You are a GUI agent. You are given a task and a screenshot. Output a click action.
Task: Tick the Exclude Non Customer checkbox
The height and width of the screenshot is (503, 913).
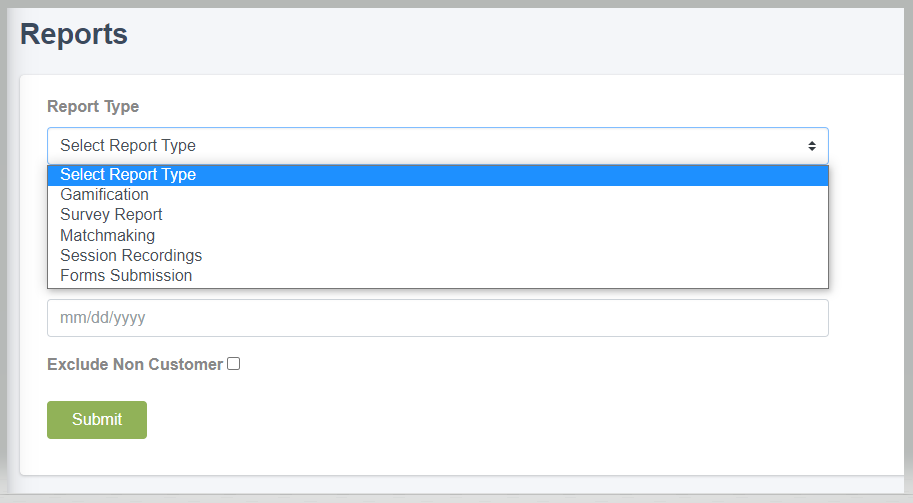pos(233,364)
